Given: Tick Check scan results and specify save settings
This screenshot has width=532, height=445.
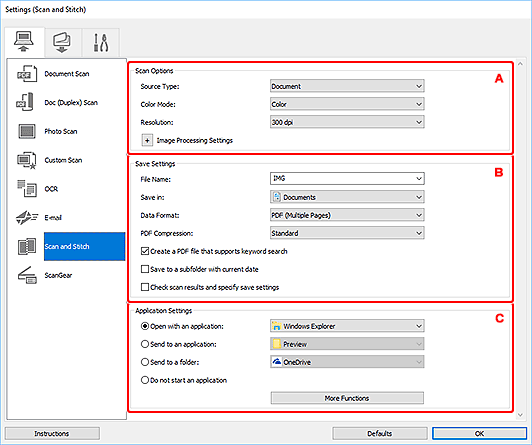Looking at the screenshot, I should pos(145,287).
